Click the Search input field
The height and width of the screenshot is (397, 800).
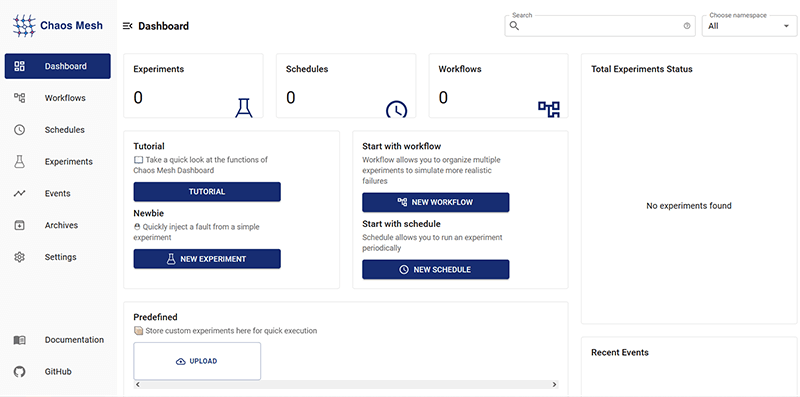600,26
